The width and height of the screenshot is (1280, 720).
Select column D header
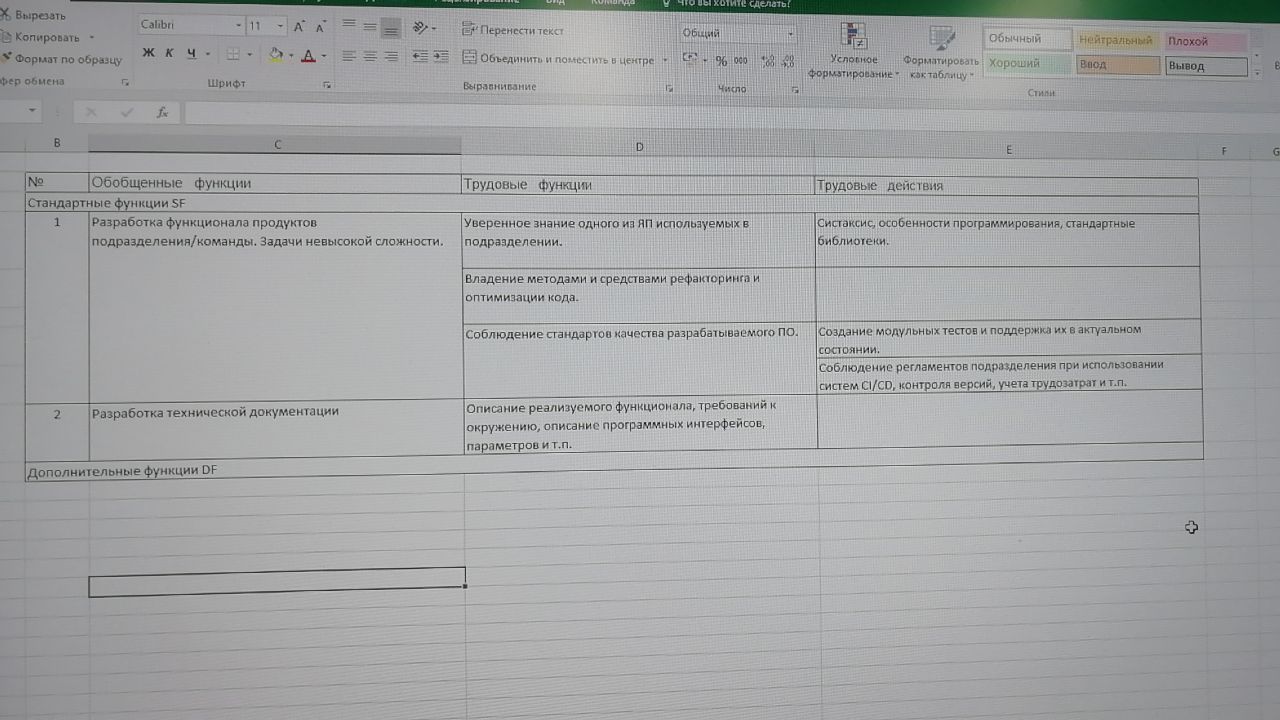(x=639, y=147)
